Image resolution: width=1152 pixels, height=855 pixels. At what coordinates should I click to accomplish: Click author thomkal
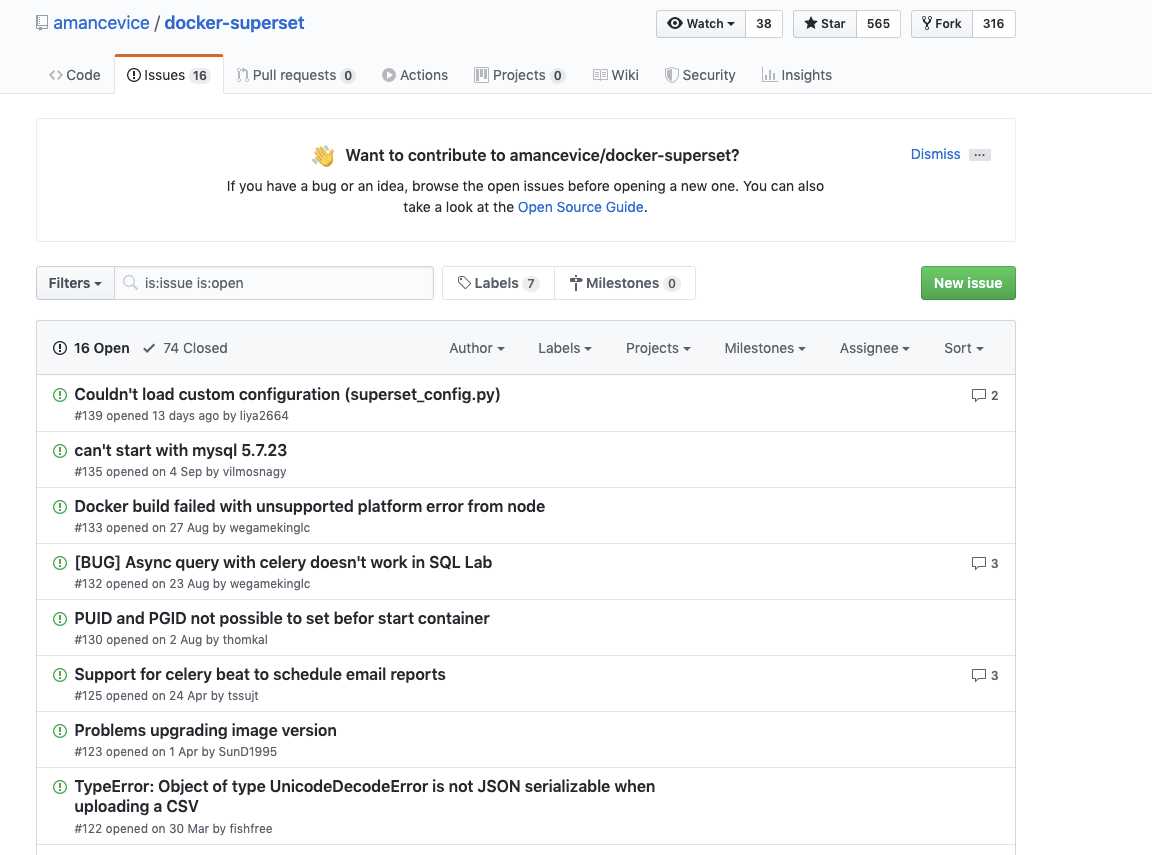tap(245, 640)
